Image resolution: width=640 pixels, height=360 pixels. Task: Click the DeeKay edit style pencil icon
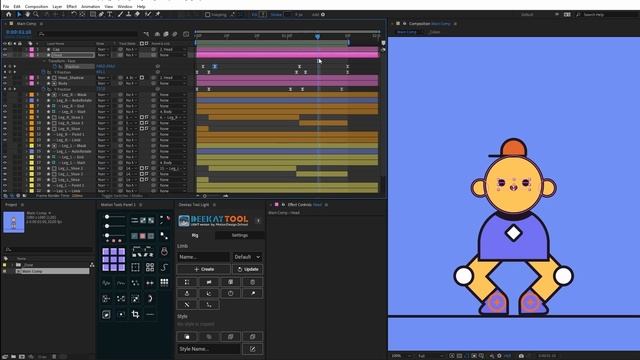253,349
